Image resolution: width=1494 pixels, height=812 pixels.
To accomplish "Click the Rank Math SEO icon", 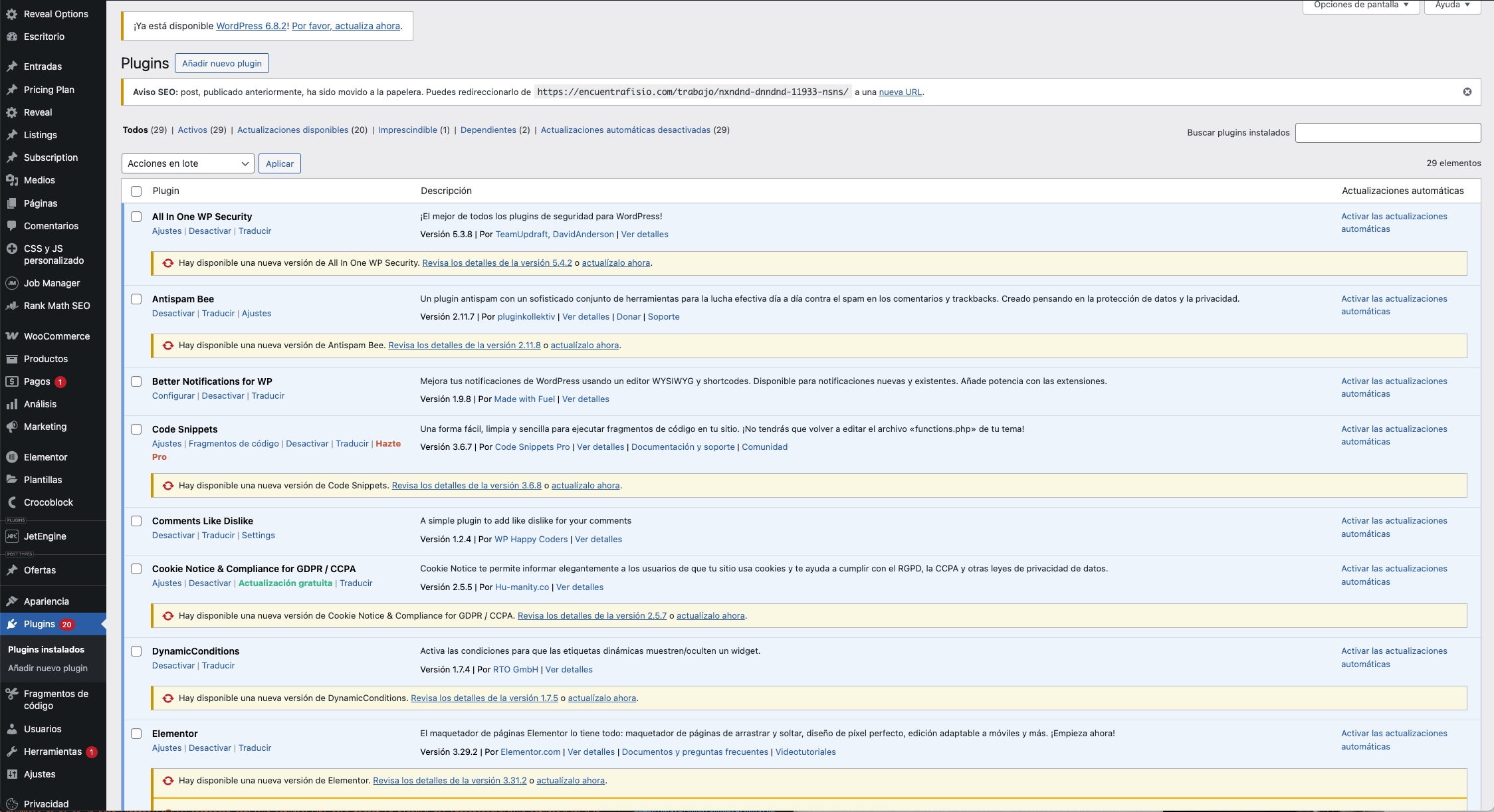I will click(11, 306).
